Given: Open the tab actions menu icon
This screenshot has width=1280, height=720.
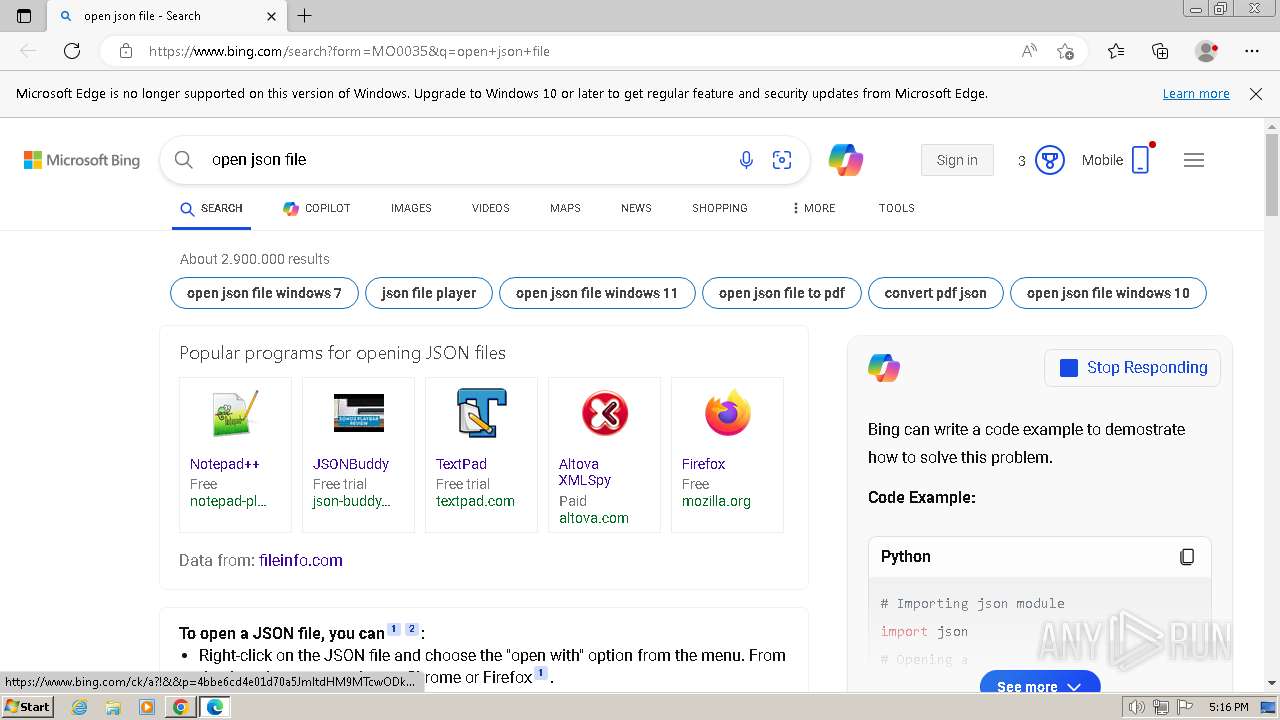Looking at the screenshot, I should (x=24, y=16).
